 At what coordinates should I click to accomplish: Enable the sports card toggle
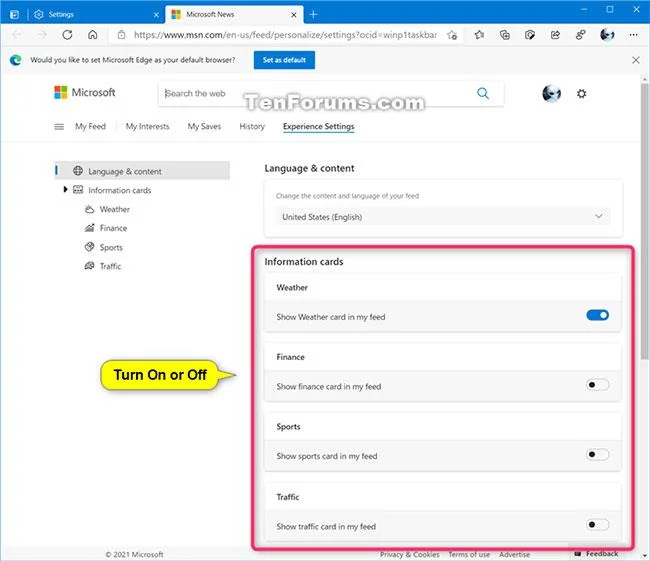[597, 454]
